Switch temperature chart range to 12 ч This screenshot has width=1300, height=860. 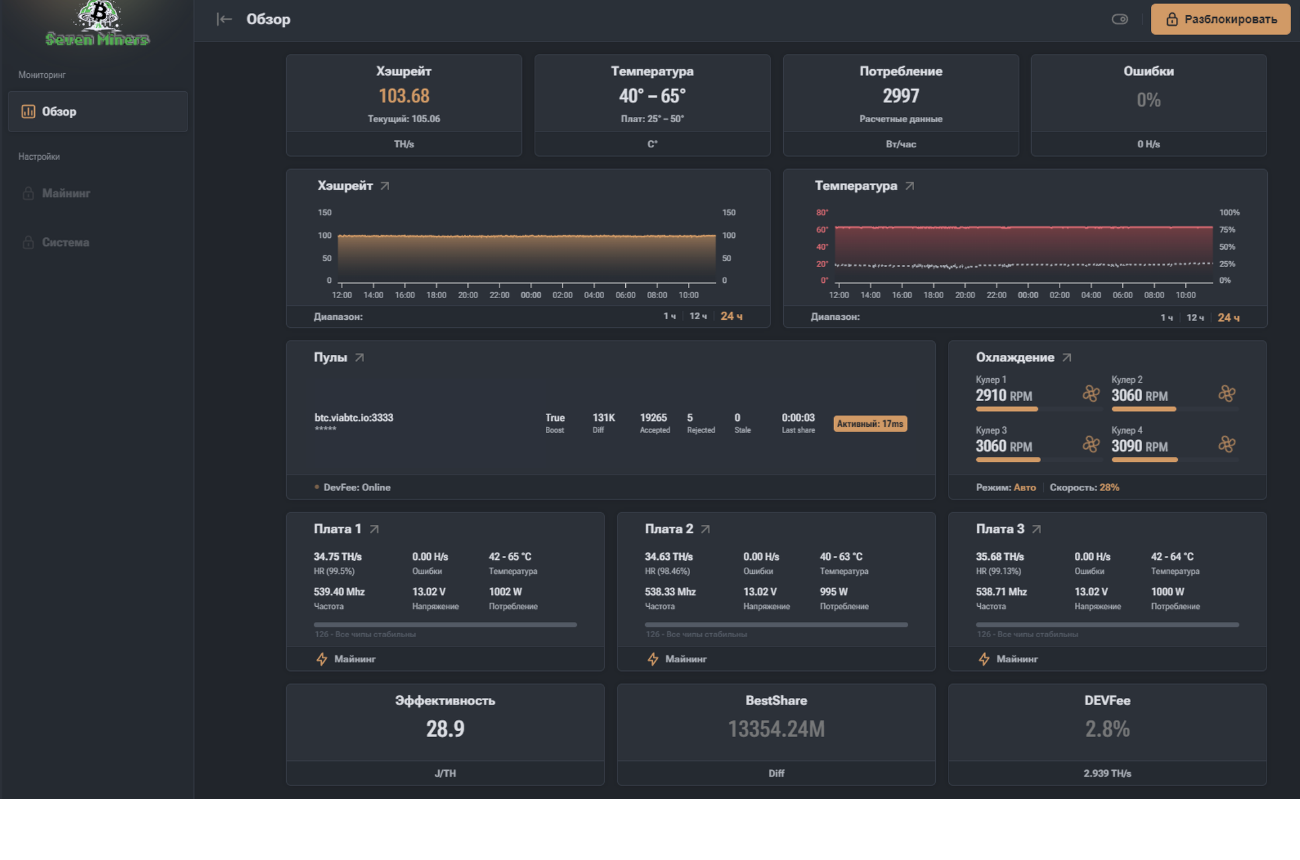click(1195, 317)
